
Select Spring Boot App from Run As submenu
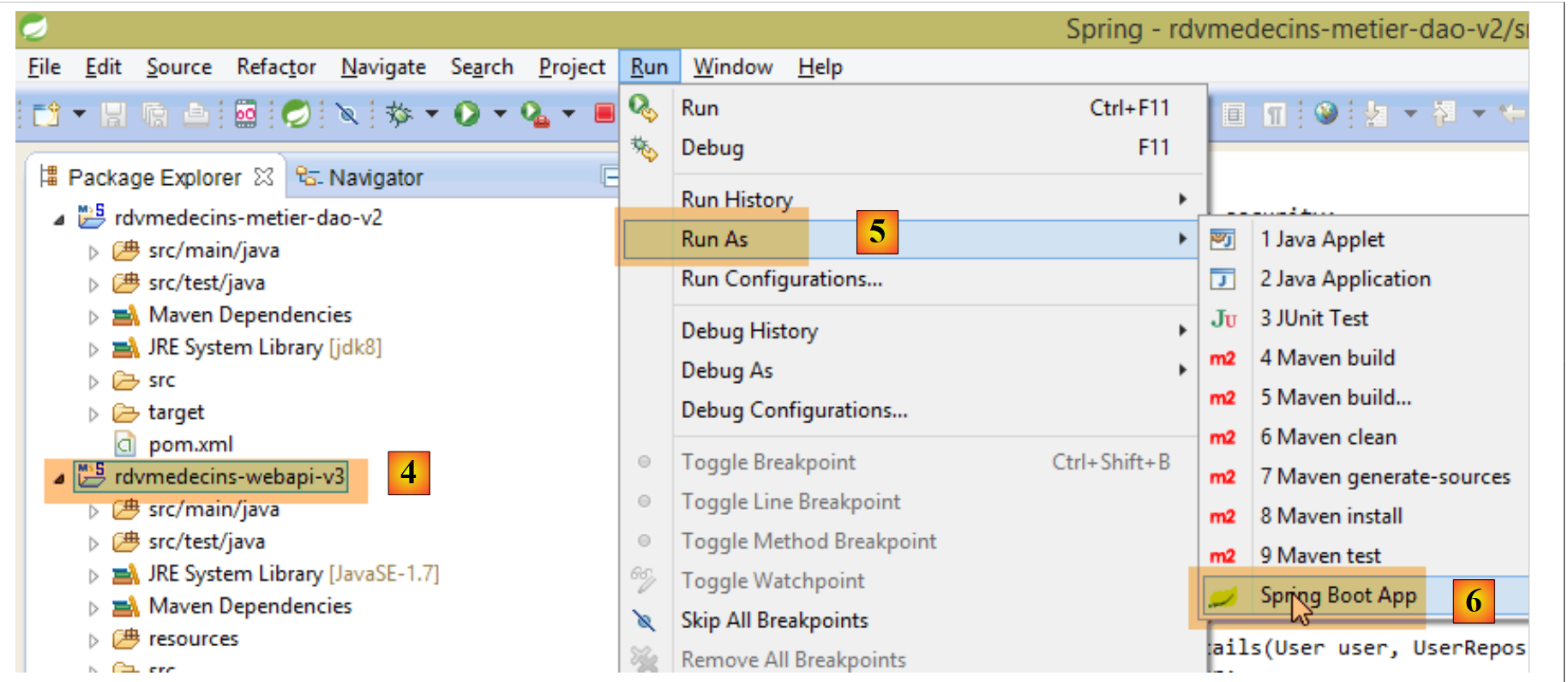[1337, 595]
